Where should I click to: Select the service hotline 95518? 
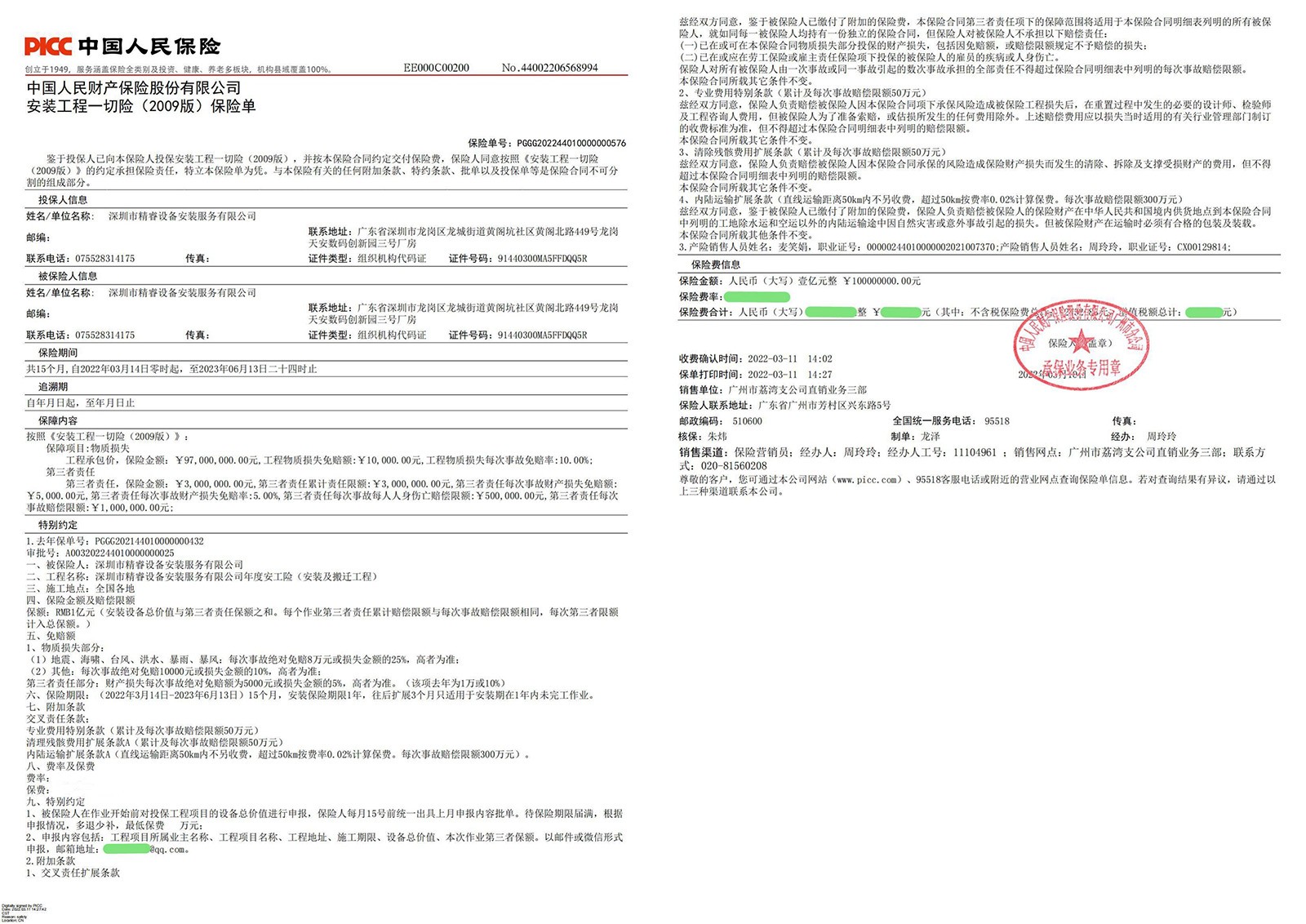click(x=997, y=422)
